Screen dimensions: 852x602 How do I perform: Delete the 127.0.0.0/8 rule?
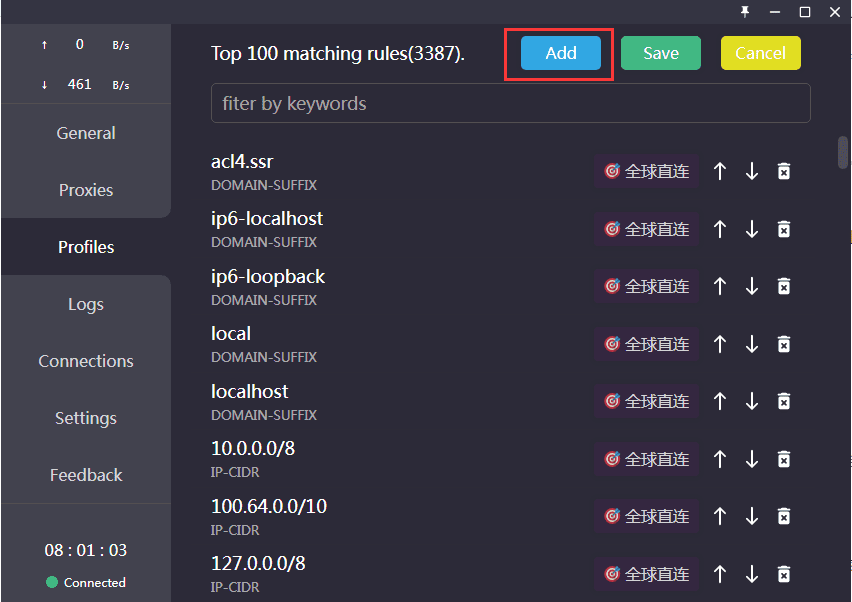(x=784, y=574)
